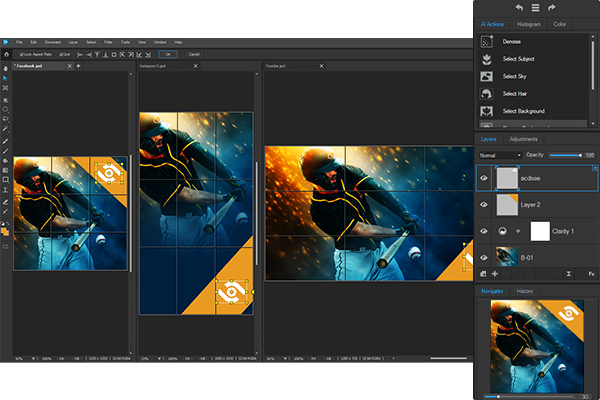Click the redo arrow icon
Image resolution: width=600 pixels, height=400 pixels.
pyautogui.click(x=549, y=8)
